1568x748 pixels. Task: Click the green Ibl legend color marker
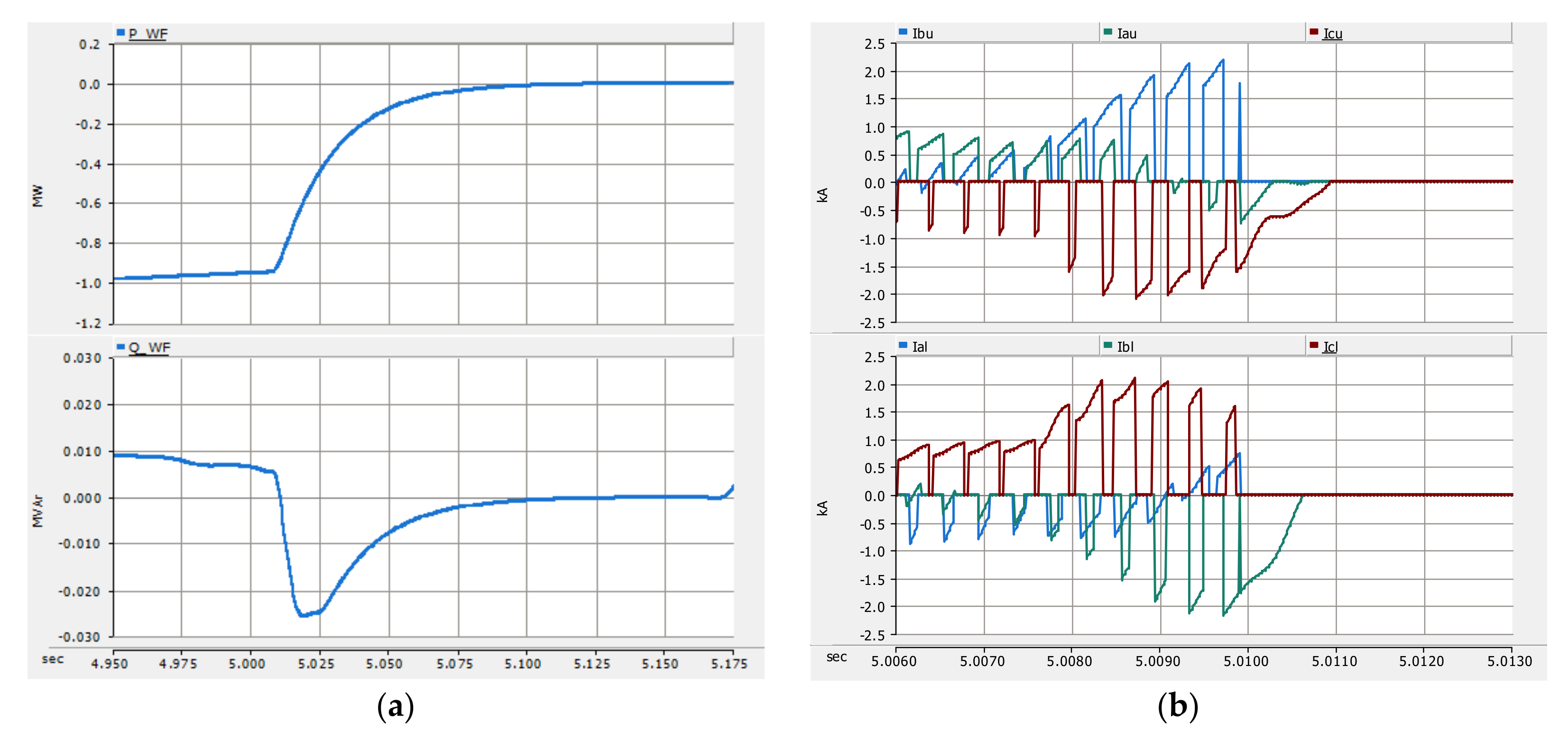pos(1108,345)
